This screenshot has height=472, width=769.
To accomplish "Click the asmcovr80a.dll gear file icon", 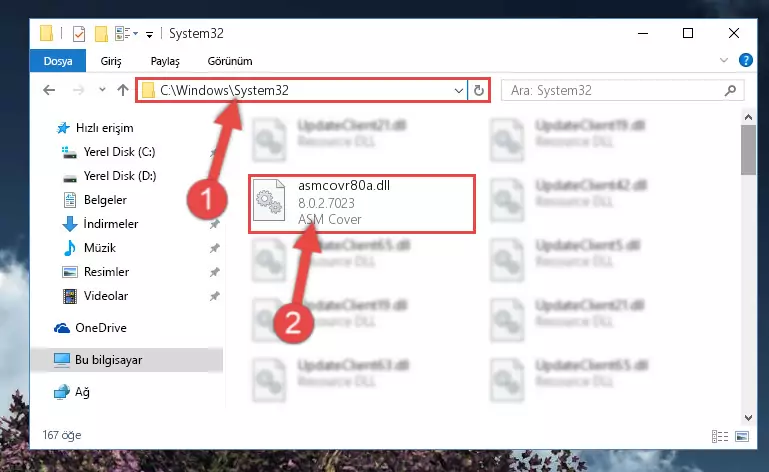I will coord(269,201).
